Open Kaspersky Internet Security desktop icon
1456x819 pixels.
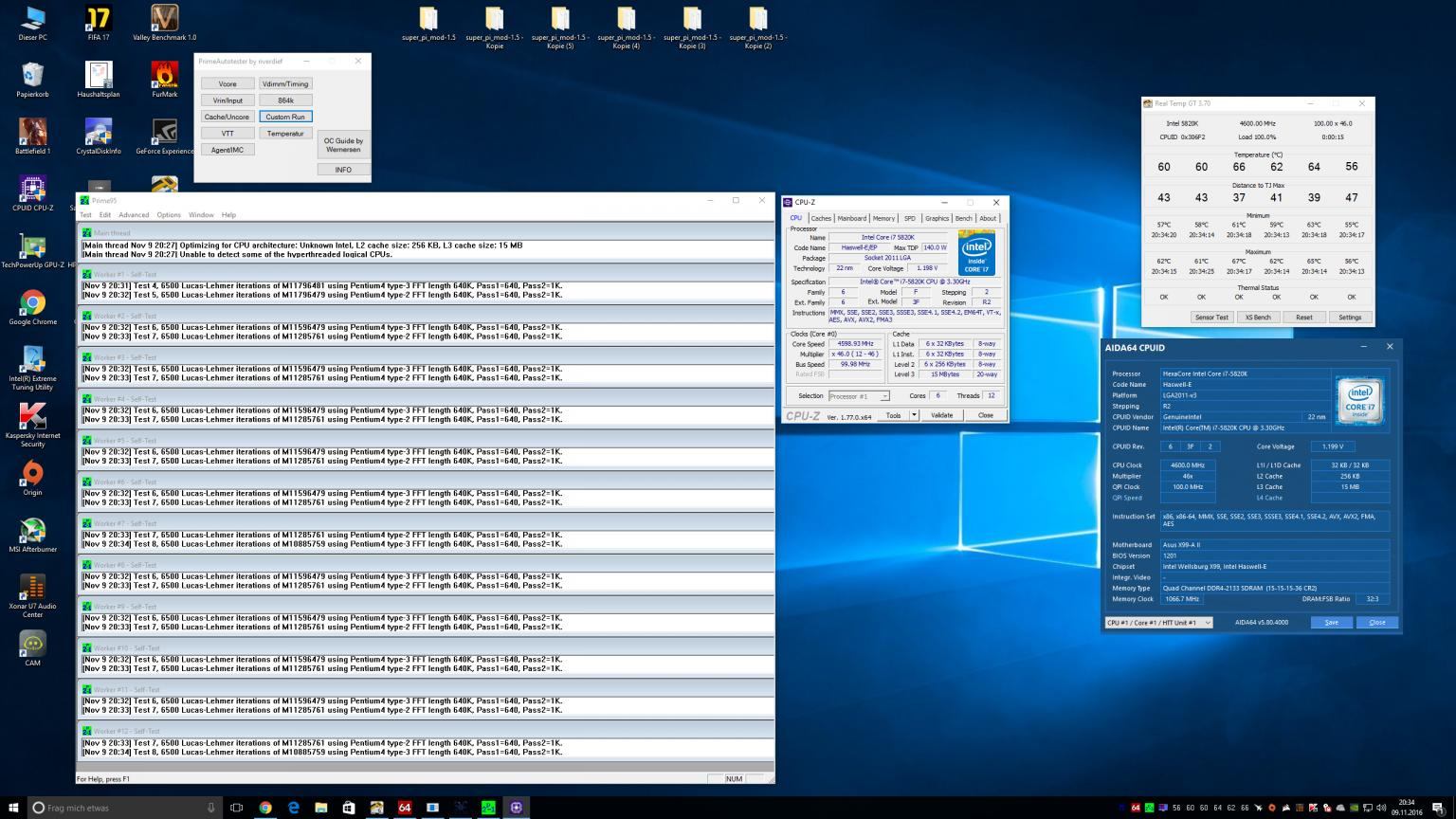[32, 425]
